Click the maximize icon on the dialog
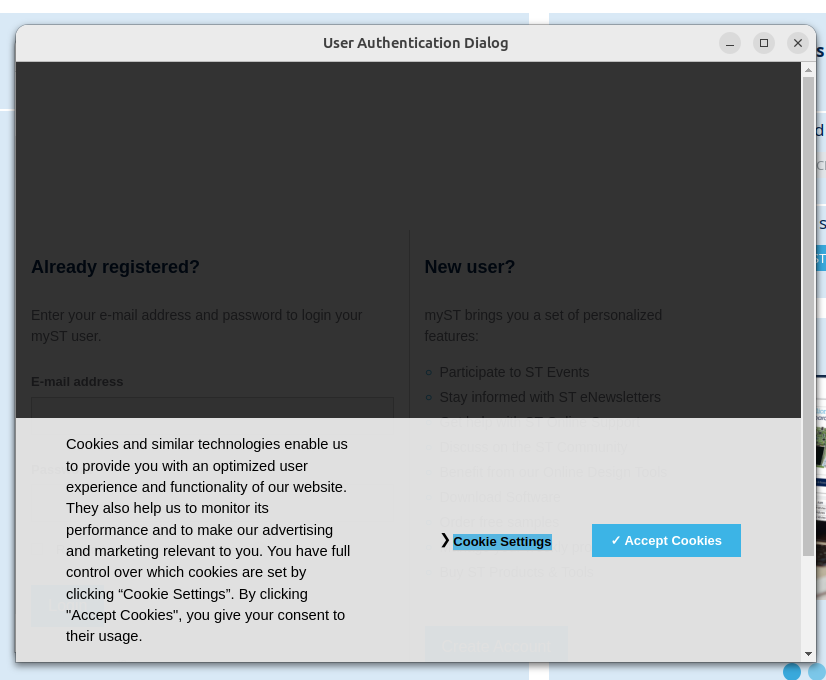The height and width of the screenshot is (680, 826). 764,43
